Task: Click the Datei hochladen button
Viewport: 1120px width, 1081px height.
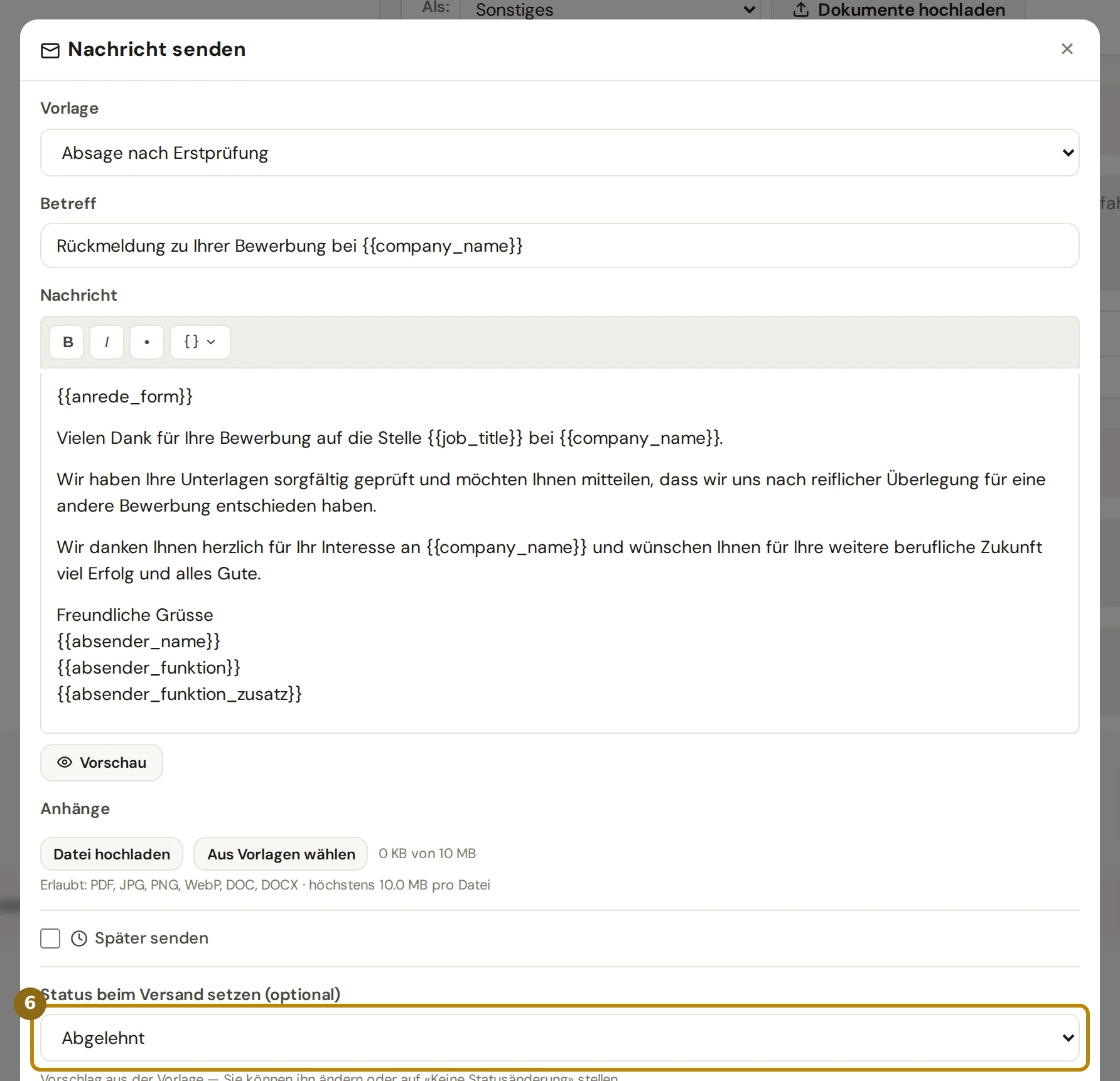Action: click(x=112, y=854)
